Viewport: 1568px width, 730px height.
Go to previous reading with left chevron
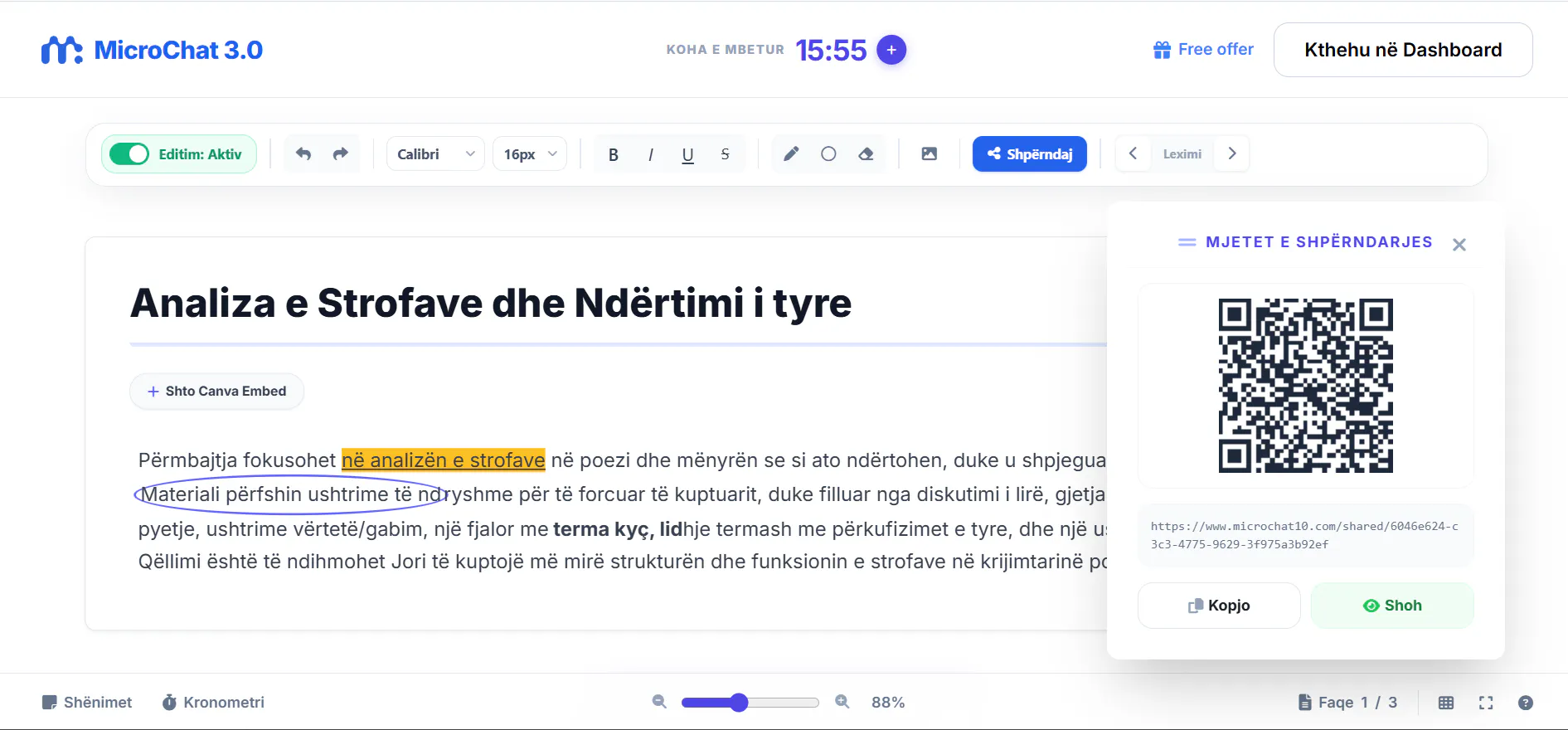1133,153
